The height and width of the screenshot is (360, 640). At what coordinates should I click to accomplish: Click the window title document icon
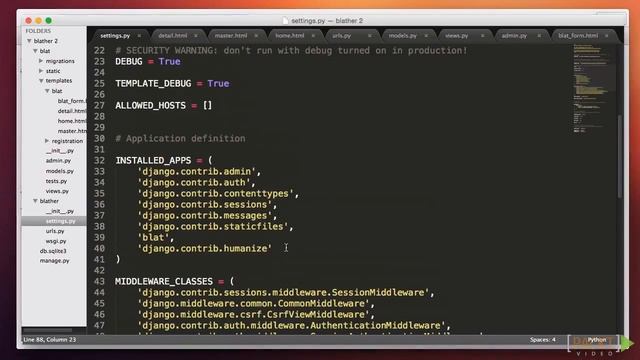285,20
